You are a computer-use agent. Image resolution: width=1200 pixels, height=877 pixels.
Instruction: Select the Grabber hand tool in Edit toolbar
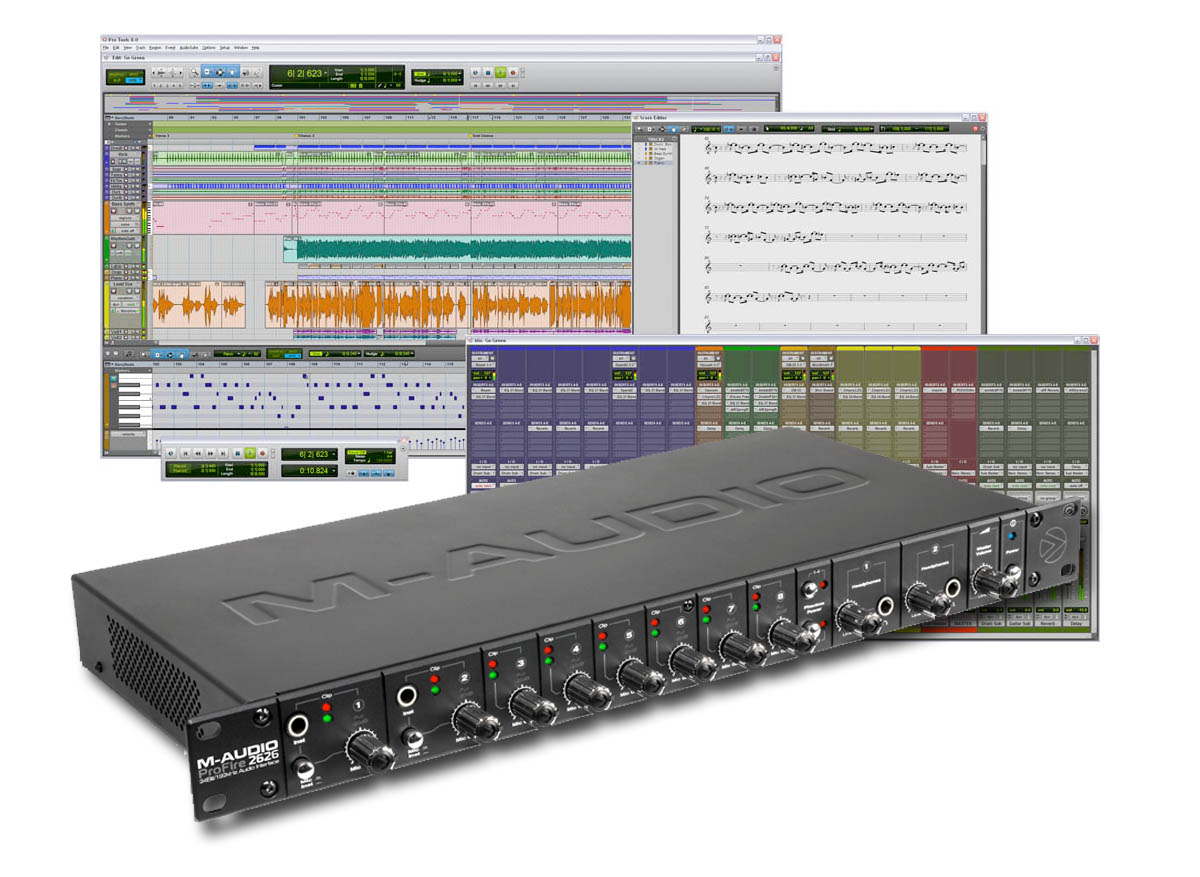232,72
